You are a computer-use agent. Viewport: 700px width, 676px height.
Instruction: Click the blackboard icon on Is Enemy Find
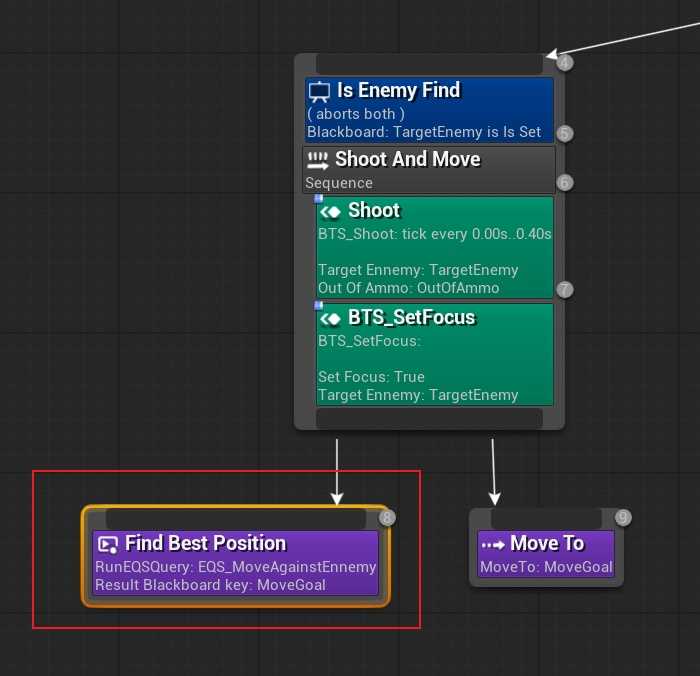(x=320, y=92)
